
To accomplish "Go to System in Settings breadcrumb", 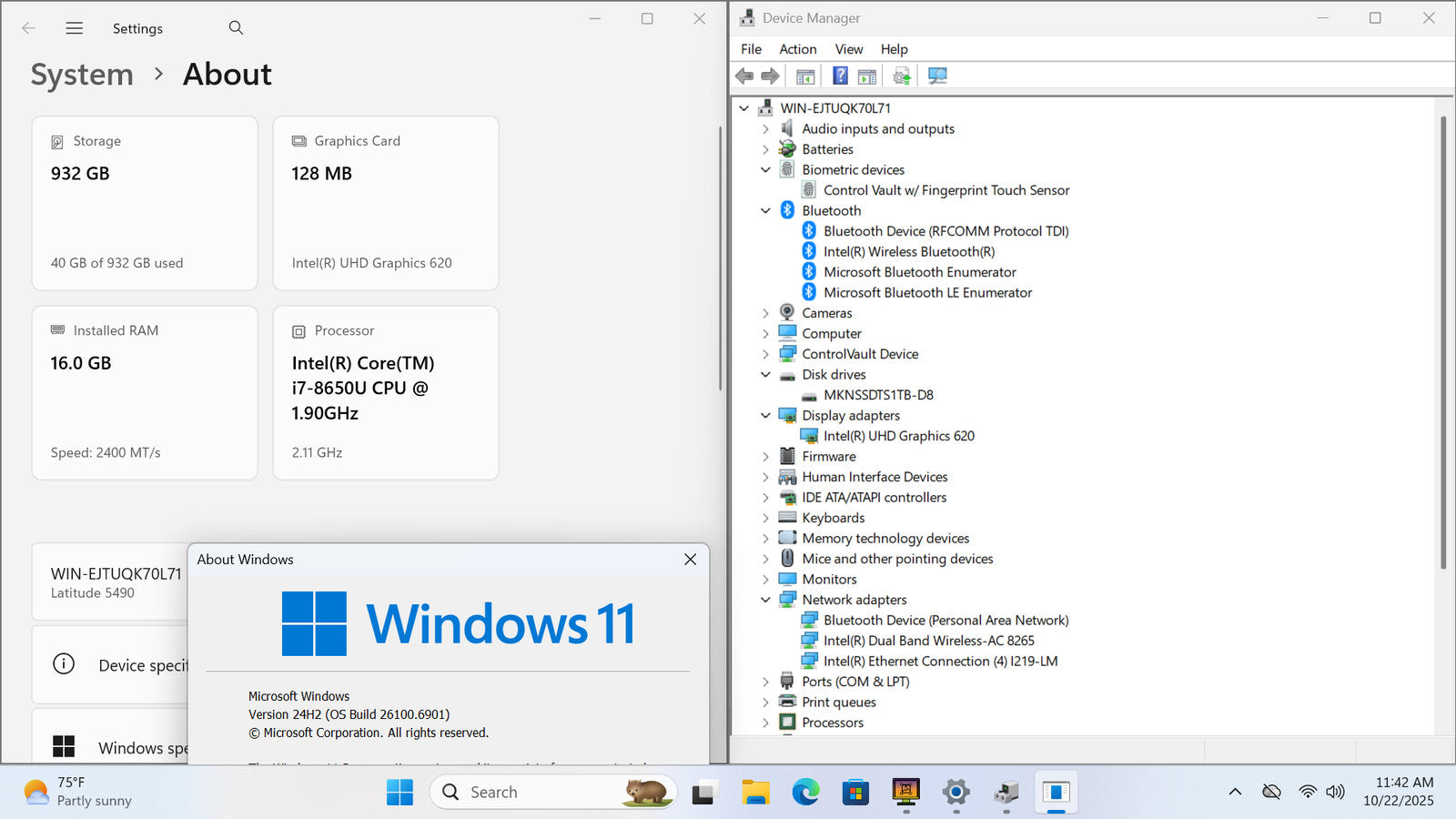I will (x=82, y=75).
